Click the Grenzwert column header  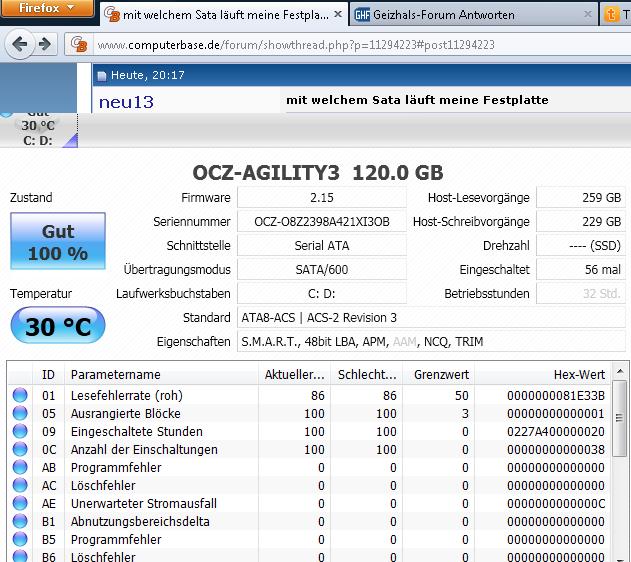pos(439,375)
